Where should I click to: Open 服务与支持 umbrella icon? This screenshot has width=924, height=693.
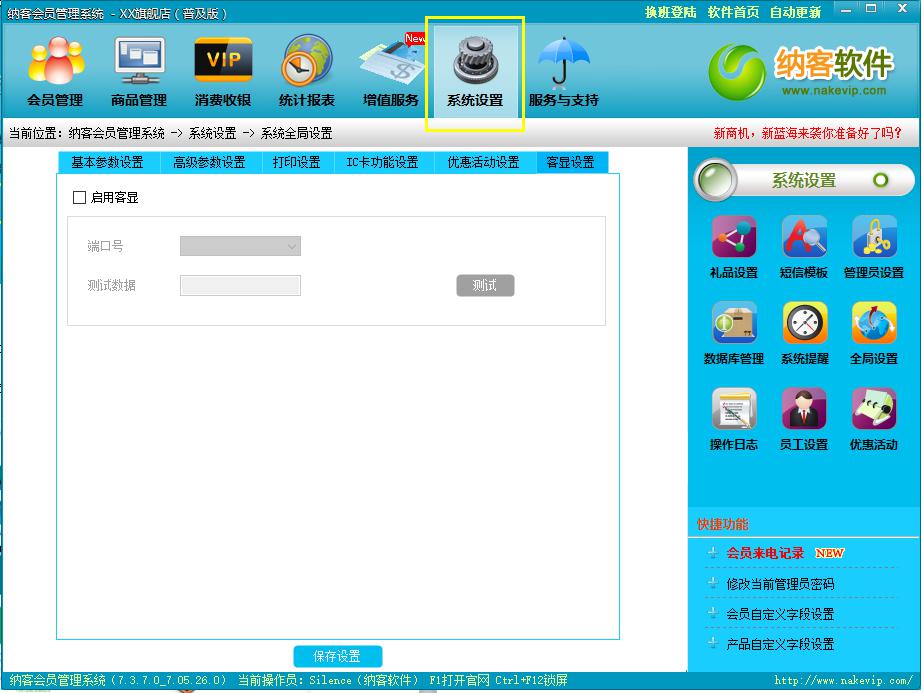tap(563, 72)
